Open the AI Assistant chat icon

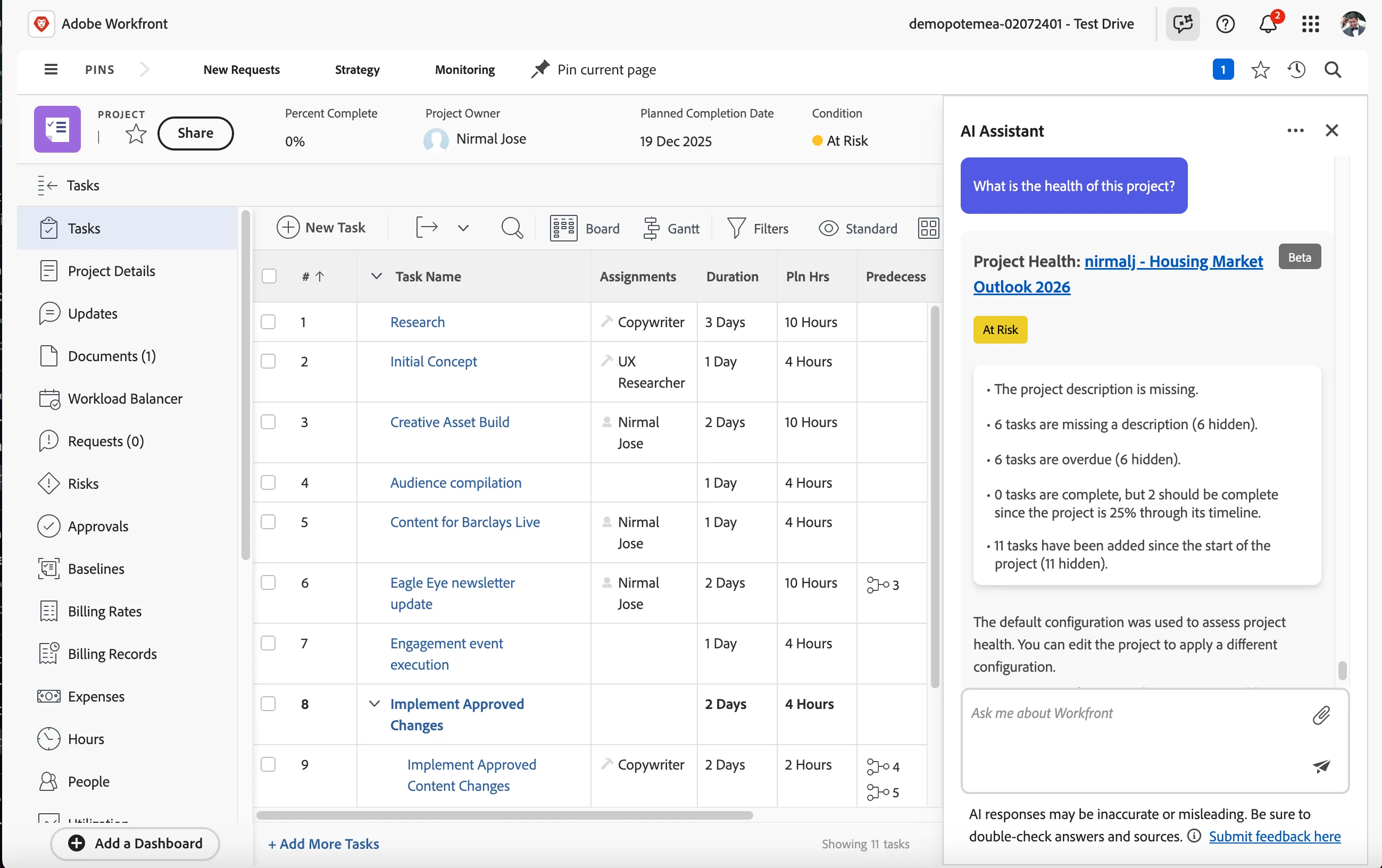[1183, 23]
